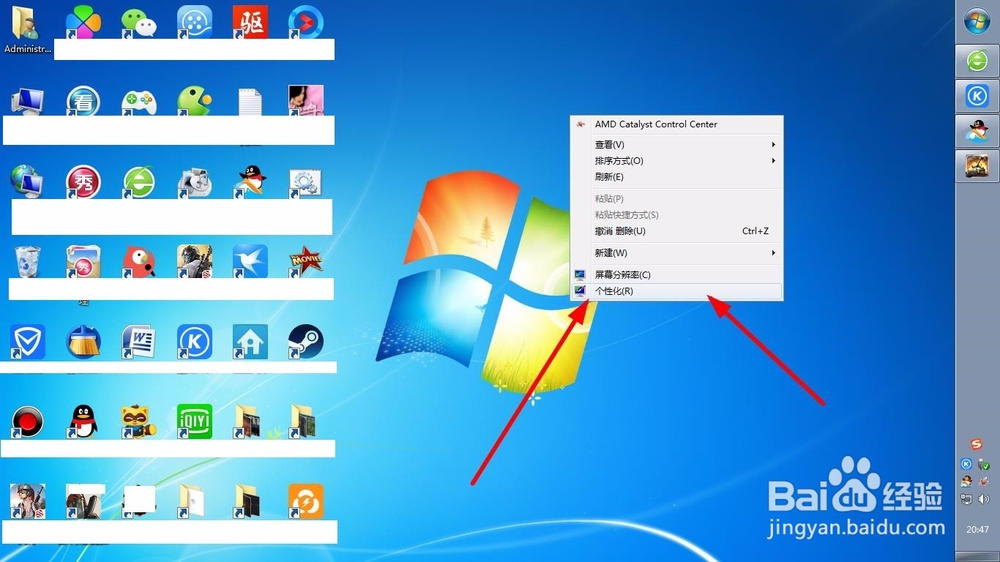Expand the 查看(V) submenu

click(677, 145)
